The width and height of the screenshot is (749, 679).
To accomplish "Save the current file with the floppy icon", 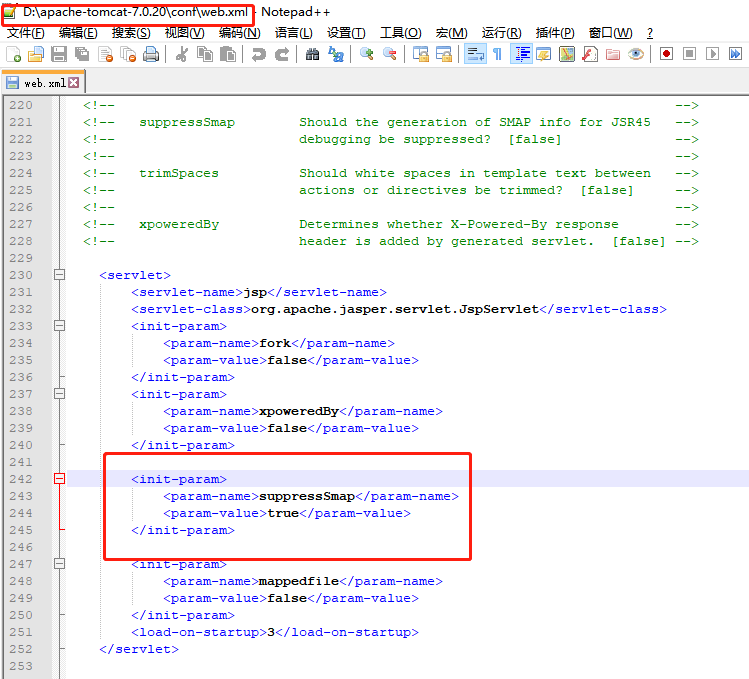I will point(59,54).
